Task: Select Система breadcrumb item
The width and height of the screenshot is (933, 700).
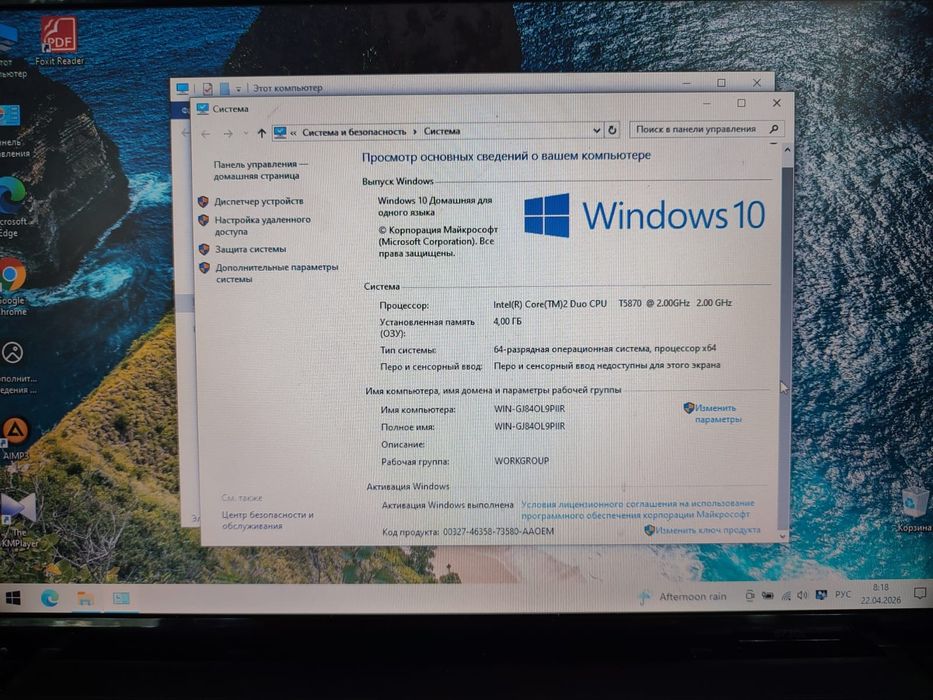Action: click(442, 131)
